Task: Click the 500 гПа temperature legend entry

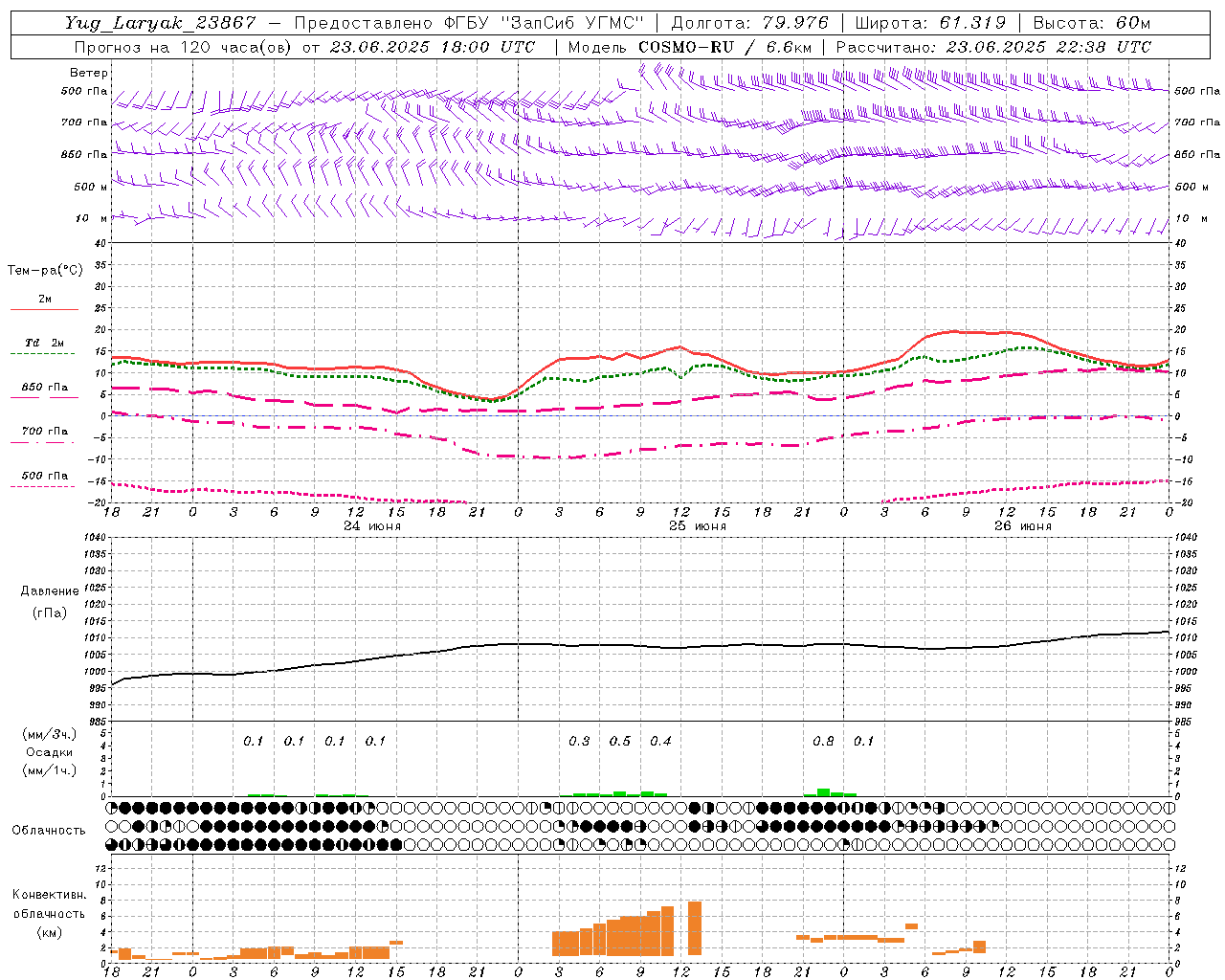Action: click(x=45, y=476)
